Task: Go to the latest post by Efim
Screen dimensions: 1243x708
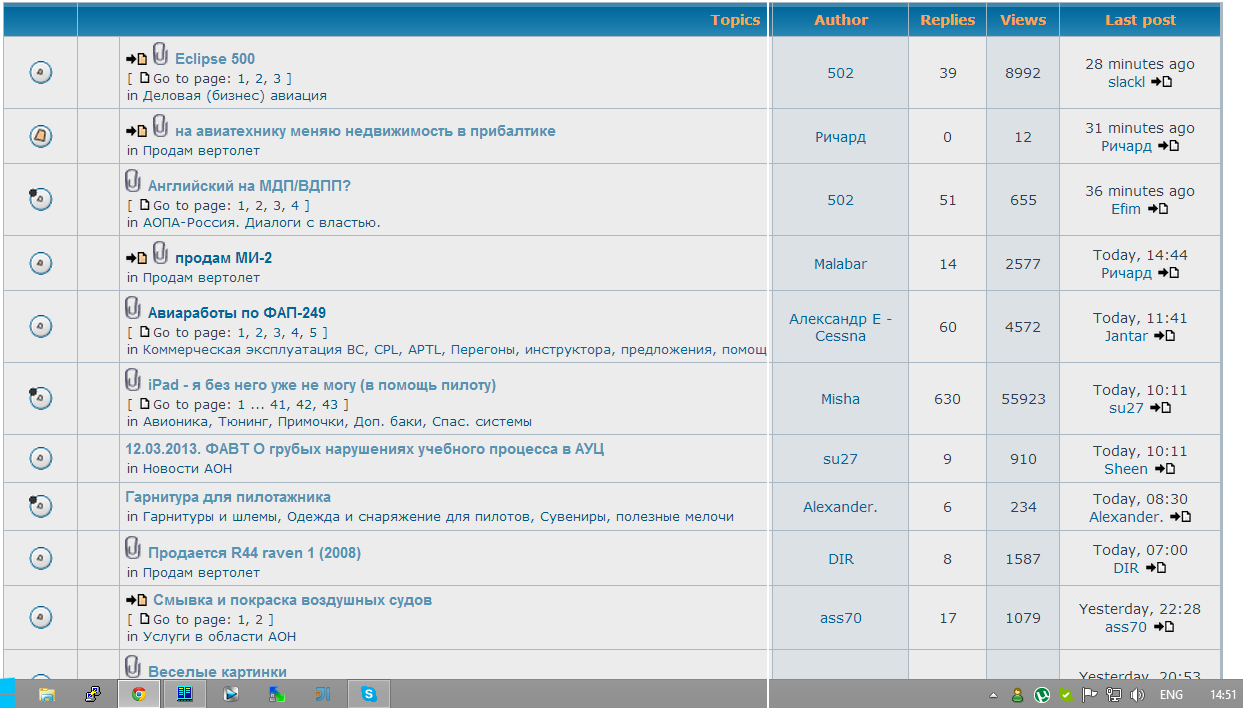Action: coord(1157,209)
